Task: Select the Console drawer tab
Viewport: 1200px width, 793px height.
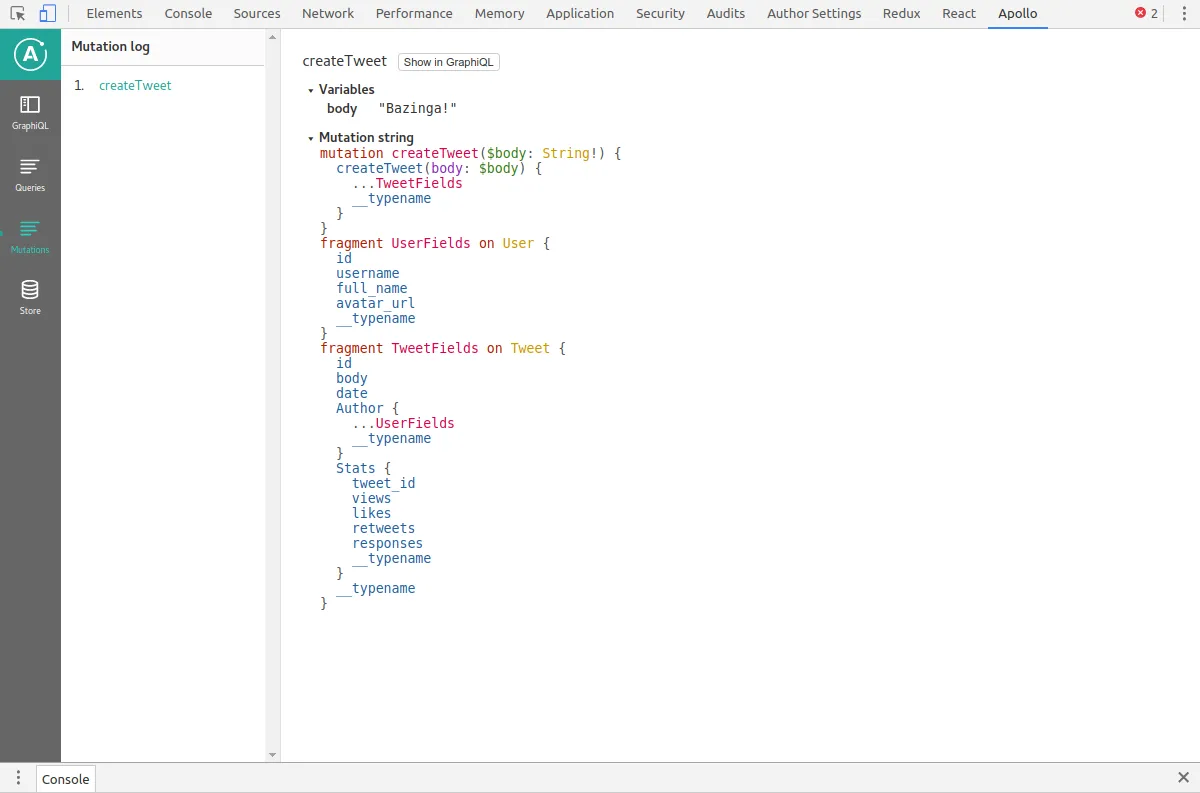Action: pos(66,779)
